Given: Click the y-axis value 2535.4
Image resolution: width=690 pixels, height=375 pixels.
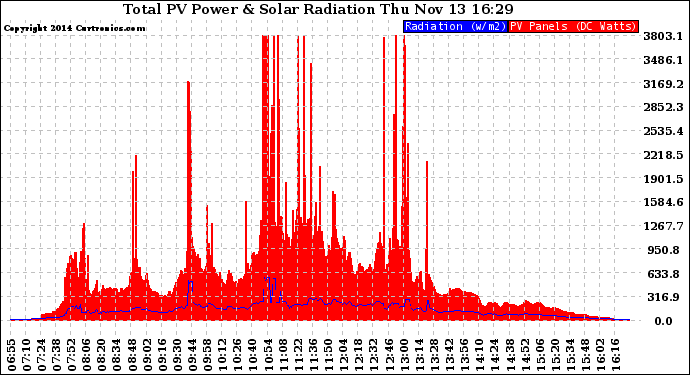Looking at the screenshot, I should tap(663, 131).
